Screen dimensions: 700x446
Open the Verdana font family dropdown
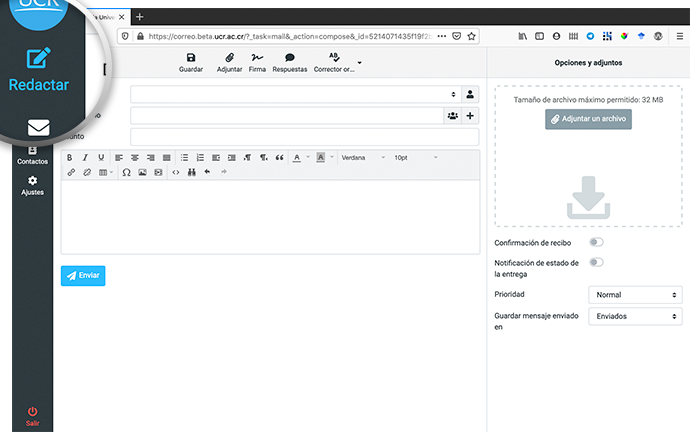(x=362, y=157)
